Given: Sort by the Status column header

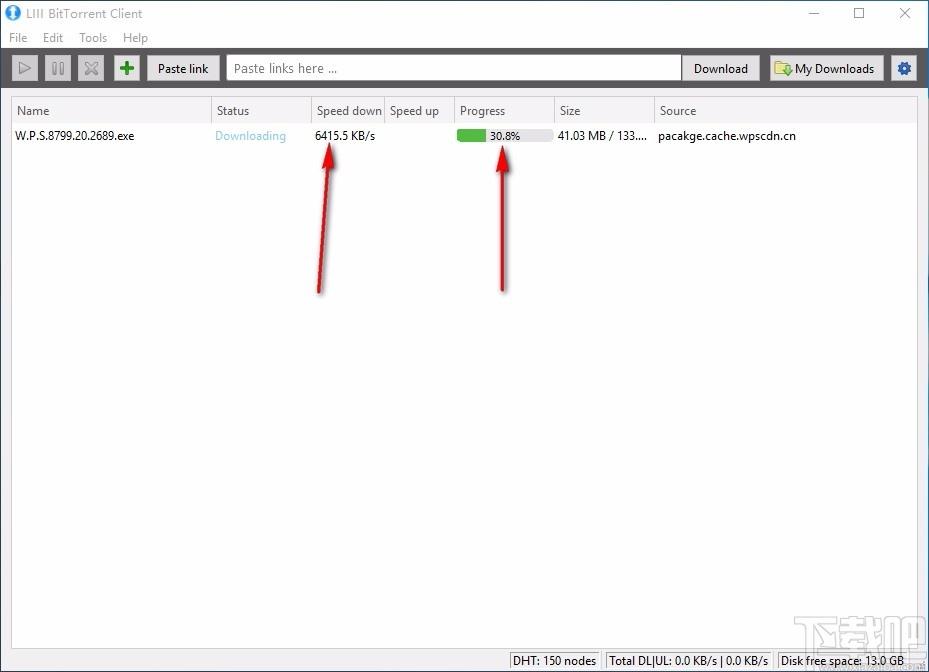Looking at the screenshot, I should pyautogui.click(x=261, y=111).
